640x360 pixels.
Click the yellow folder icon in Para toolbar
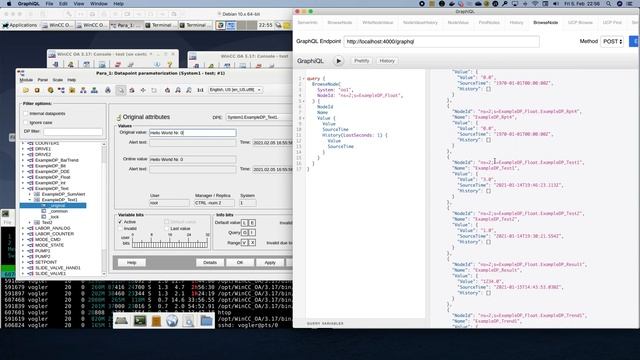coord(26,90)
